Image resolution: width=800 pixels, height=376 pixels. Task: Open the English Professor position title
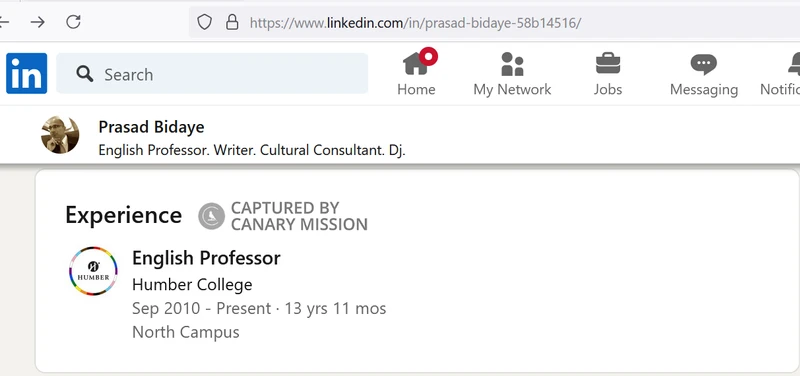[206, 258]
